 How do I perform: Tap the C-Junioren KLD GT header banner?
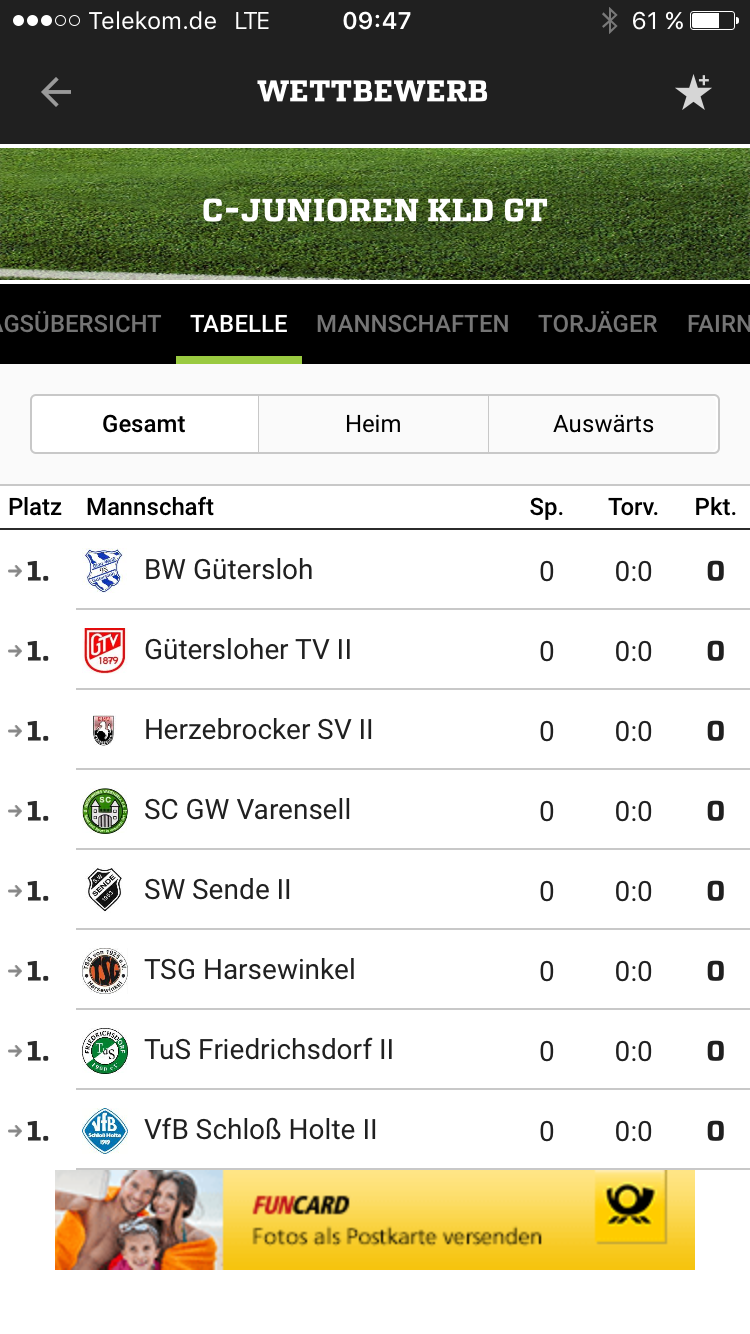[375, 212]
